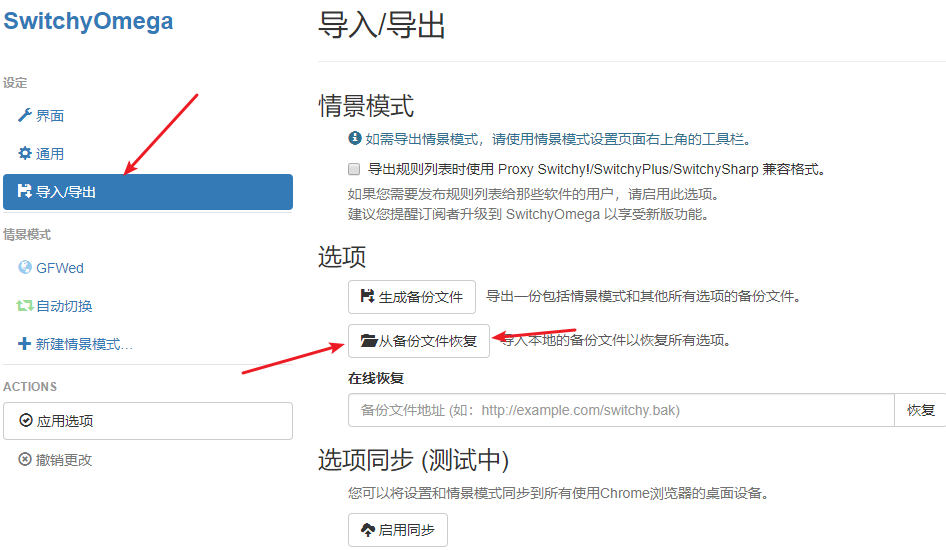
Task: Select the 导入/导出 sidebar item
Action: pyautogui.click(x=148, y=192)
